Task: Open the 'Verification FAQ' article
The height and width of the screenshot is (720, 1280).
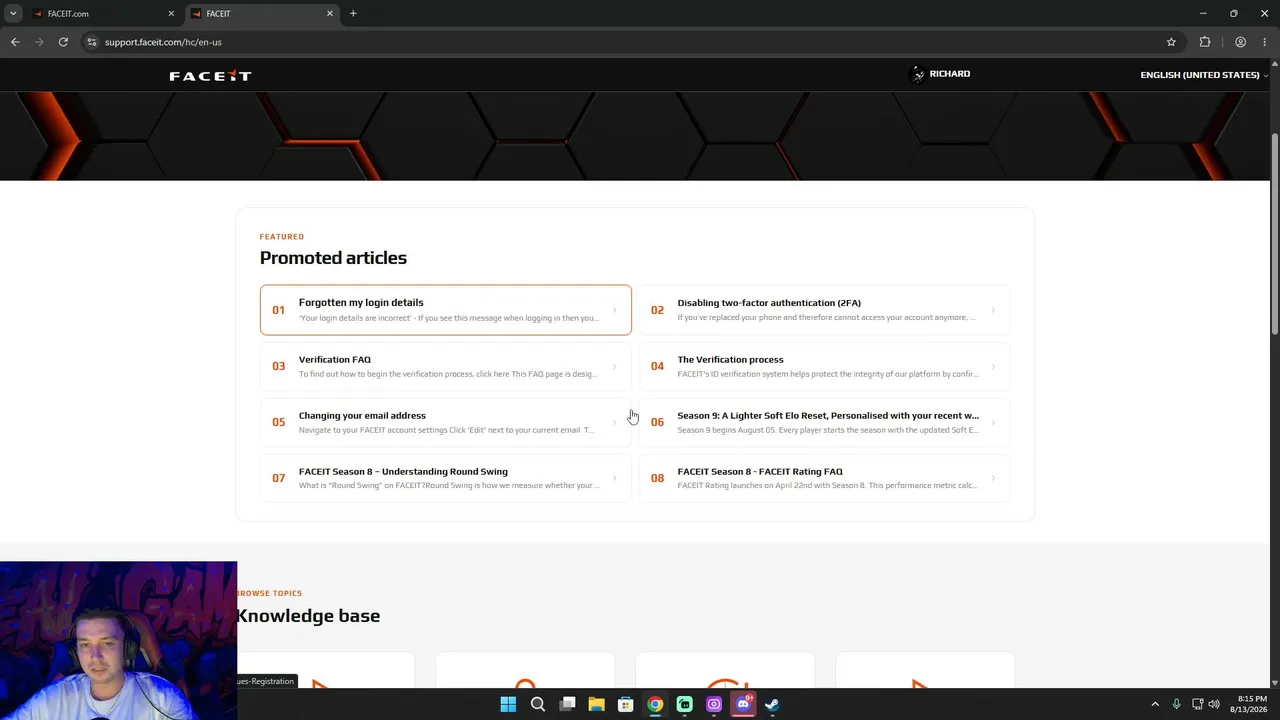Action: coord(446,366)
